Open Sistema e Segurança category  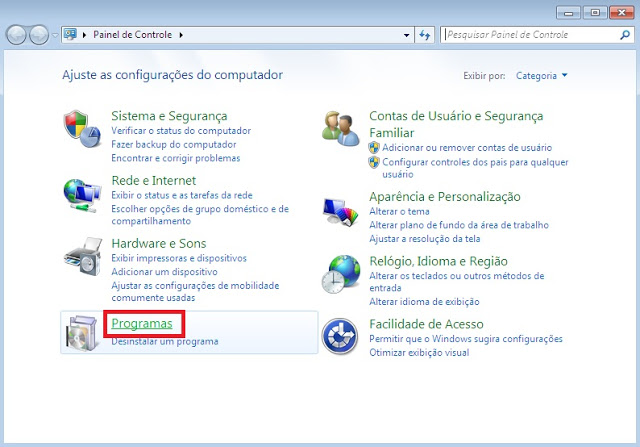(169, 116)
